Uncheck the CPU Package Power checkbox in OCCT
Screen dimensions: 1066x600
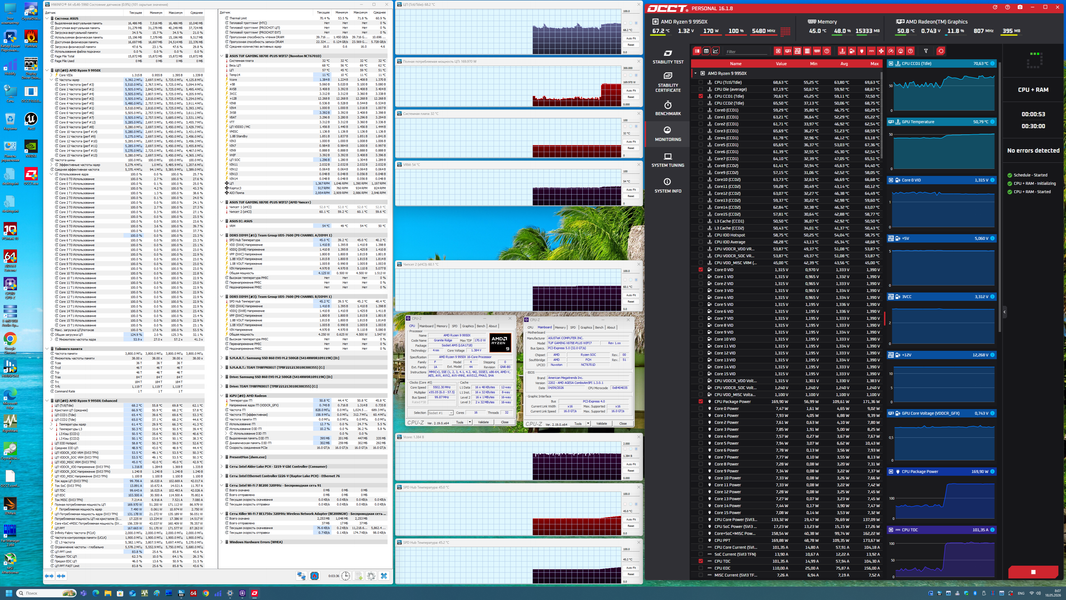coord(701,402)
